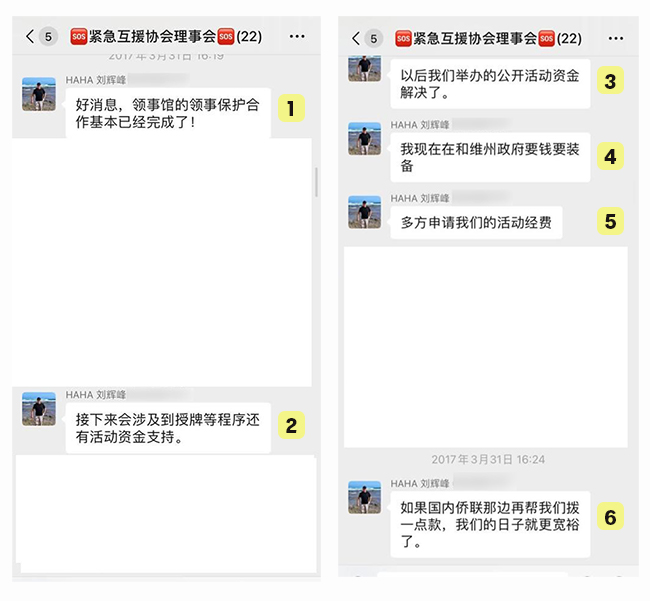
Task: Open the three-dot menu in the left chat
Action: pos(297,36)
